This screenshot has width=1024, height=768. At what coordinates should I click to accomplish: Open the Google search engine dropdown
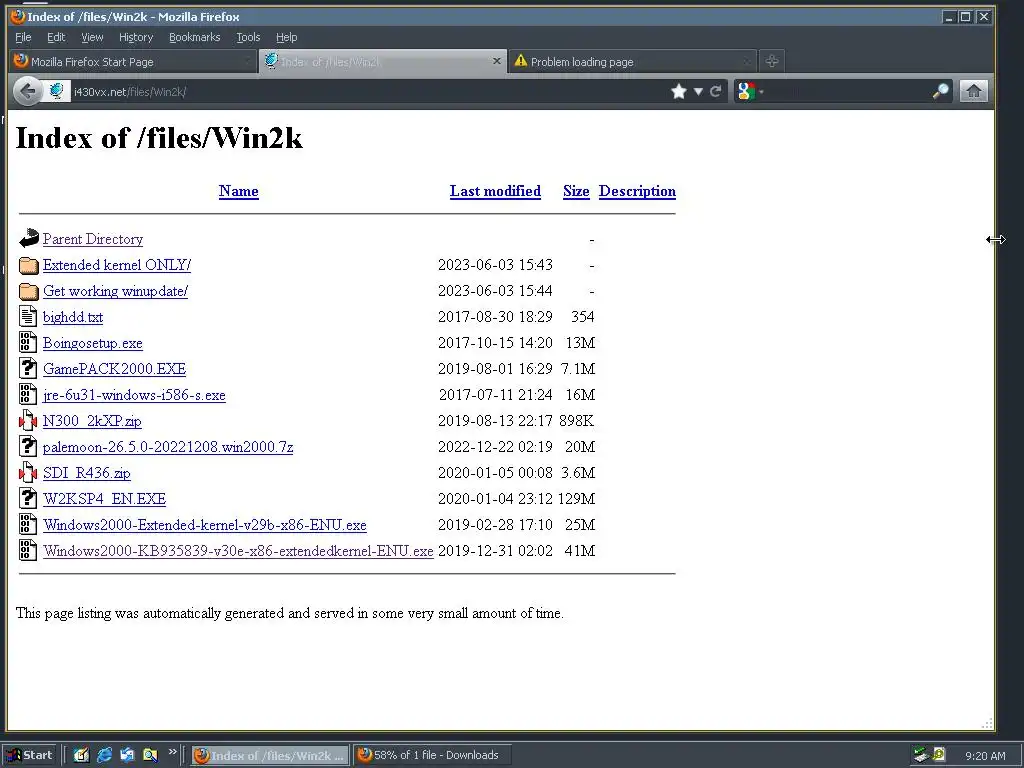[750, 91]
